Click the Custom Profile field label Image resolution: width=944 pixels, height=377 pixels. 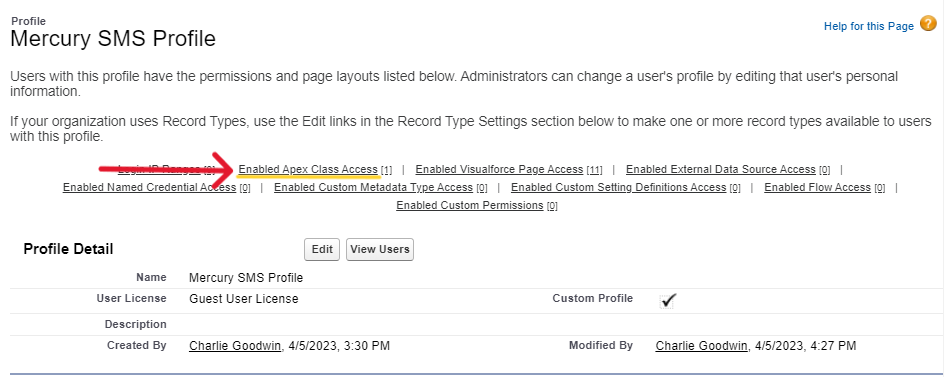click(x=592, y=298)
